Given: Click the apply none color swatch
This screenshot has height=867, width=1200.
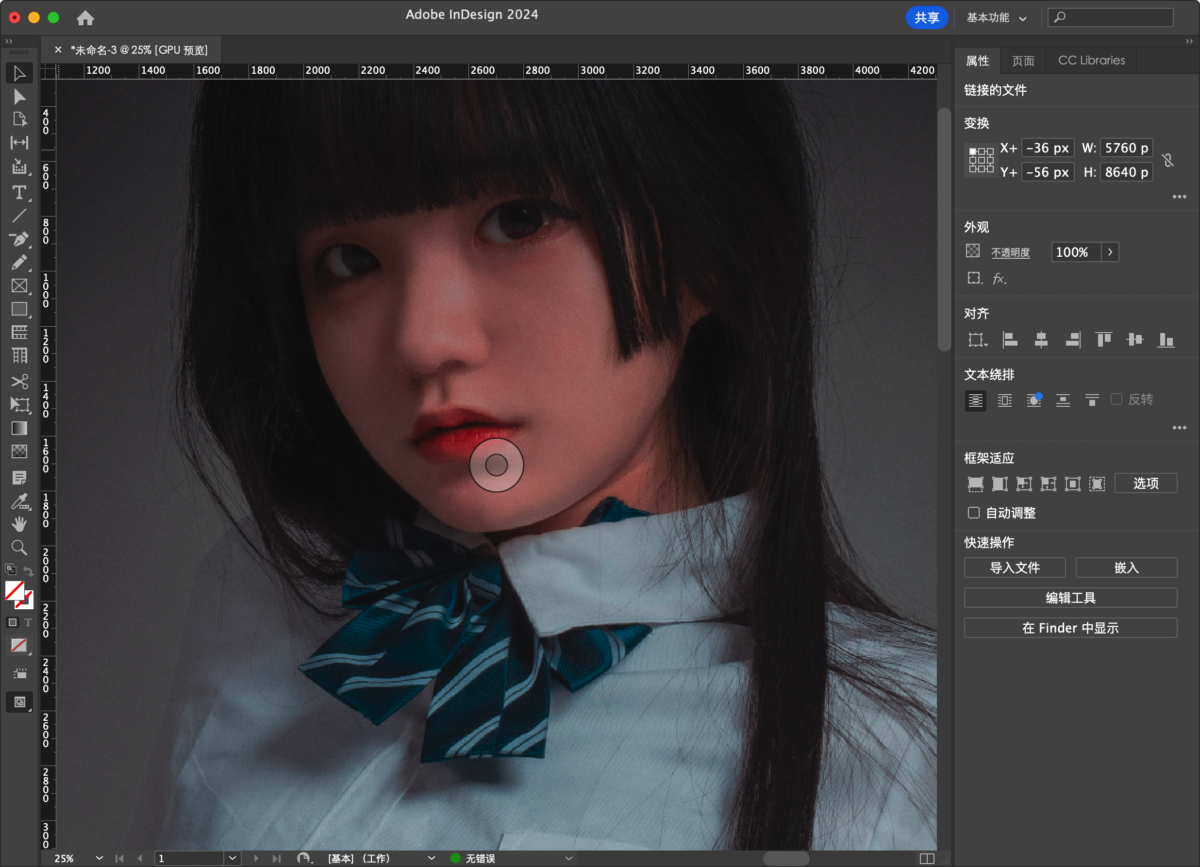Looking at the screenshot, I should click(x=19, y=646).
